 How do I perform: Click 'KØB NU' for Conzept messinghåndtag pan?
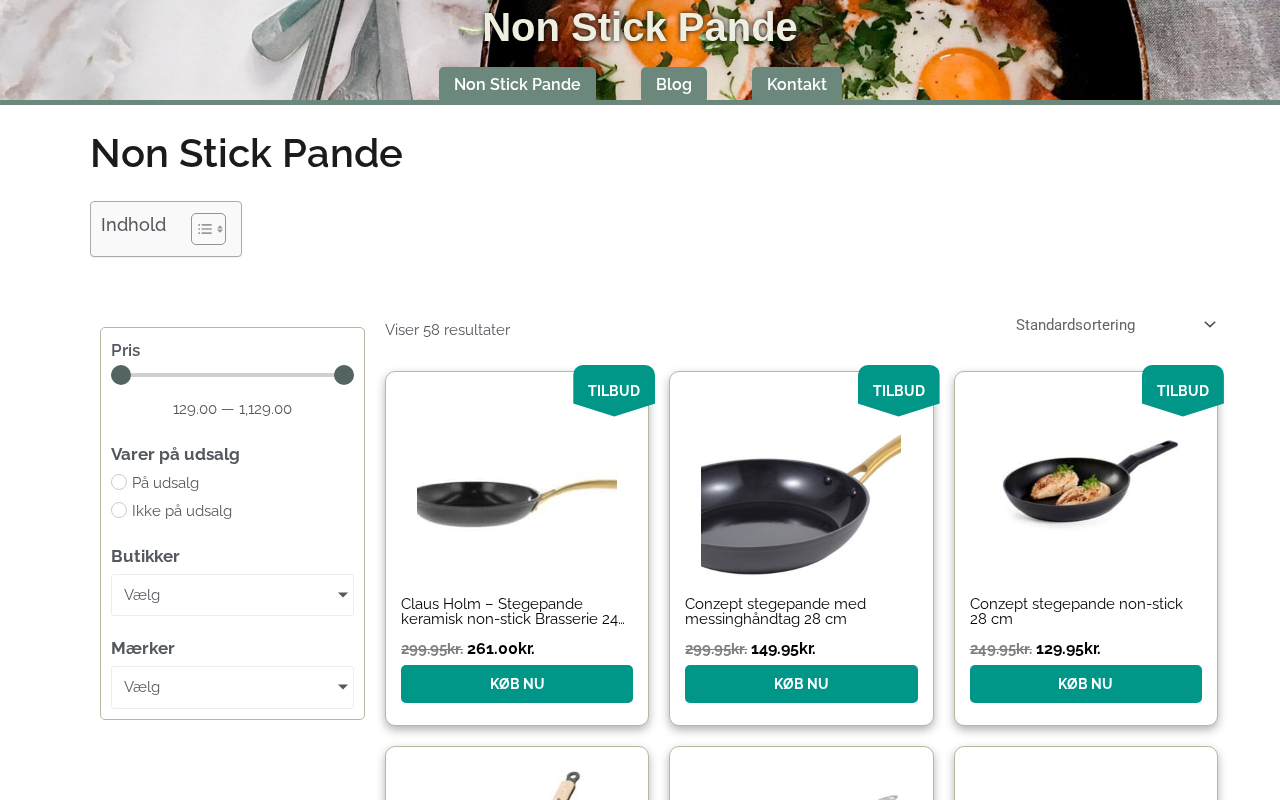point(801,684)
